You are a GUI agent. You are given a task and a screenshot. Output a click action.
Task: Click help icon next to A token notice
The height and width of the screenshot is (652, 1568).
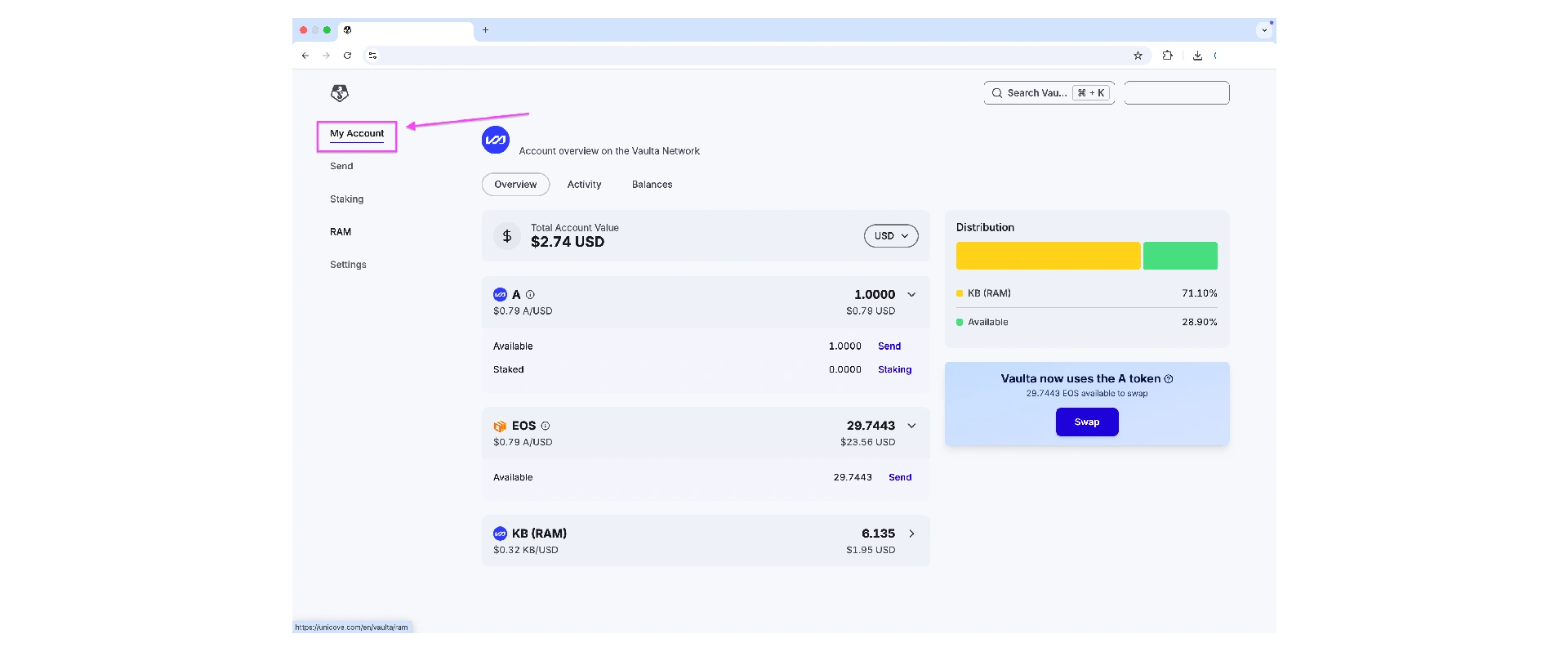1169,379
